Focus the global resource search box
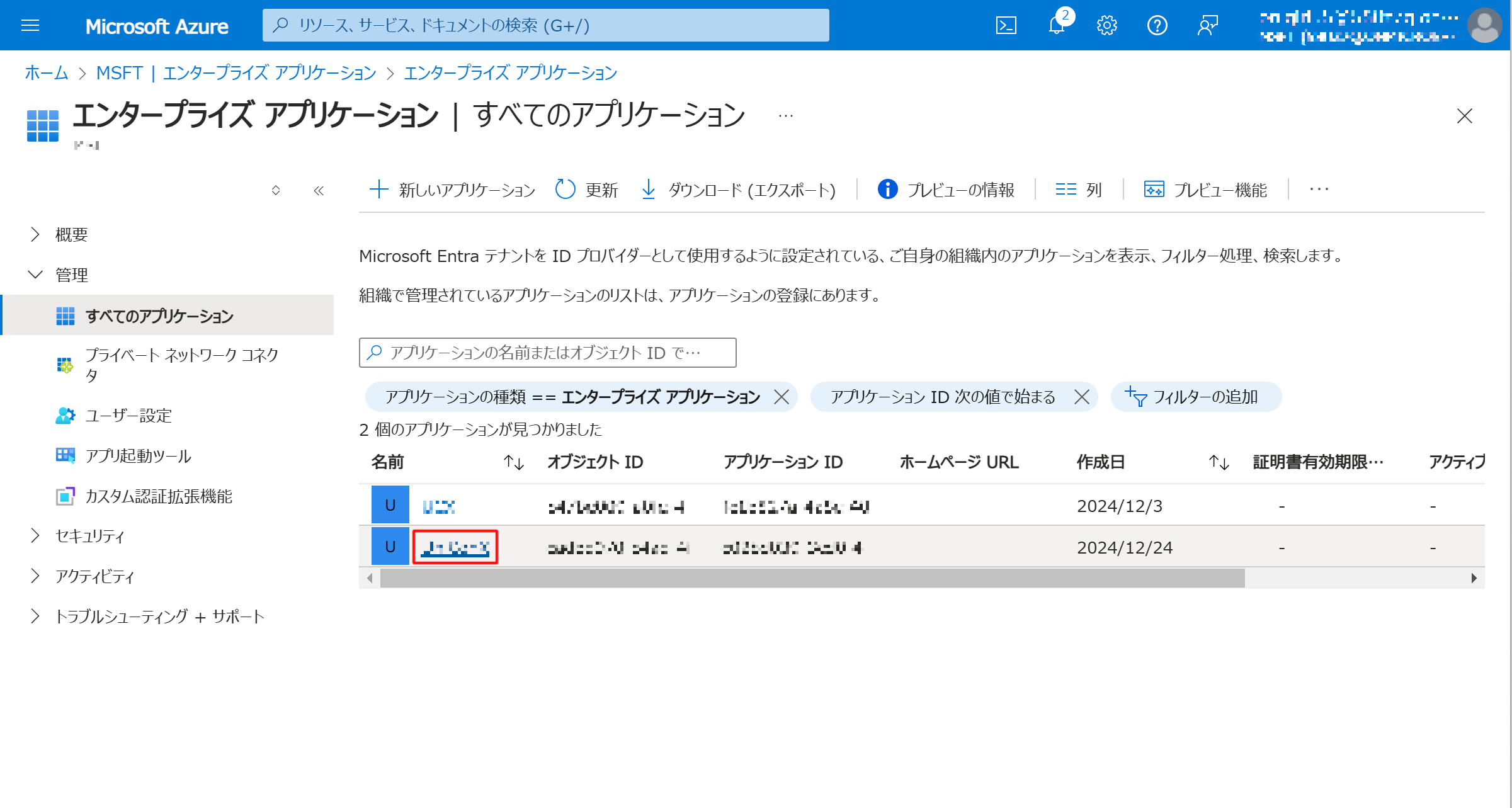This screenshot has height=808, width=1512. pos(545,25)
